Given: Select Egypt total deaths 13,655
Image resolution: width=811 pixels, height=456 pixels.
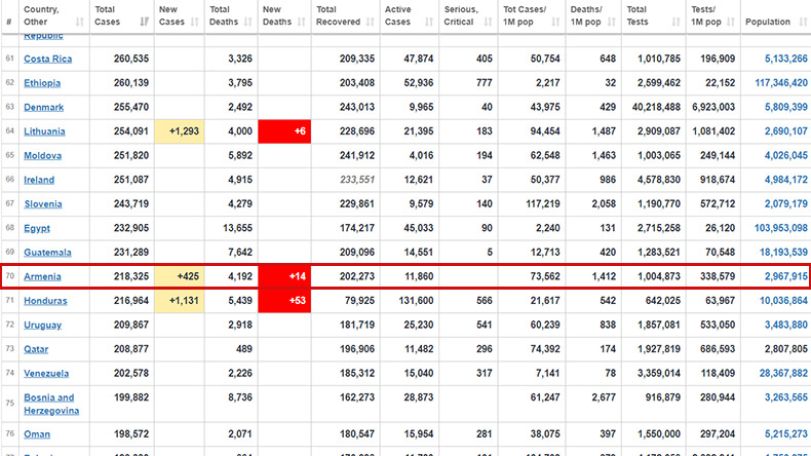Looking at the screenshot, I should 237,228.
